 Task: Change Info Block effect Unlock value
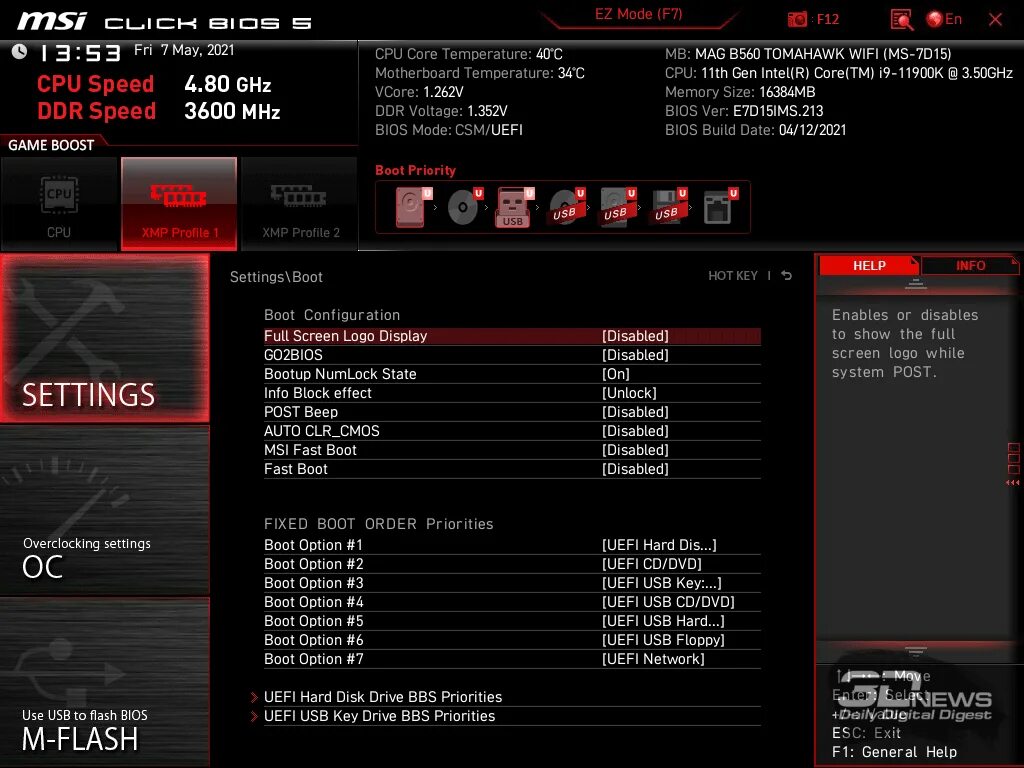click(512, 392)
